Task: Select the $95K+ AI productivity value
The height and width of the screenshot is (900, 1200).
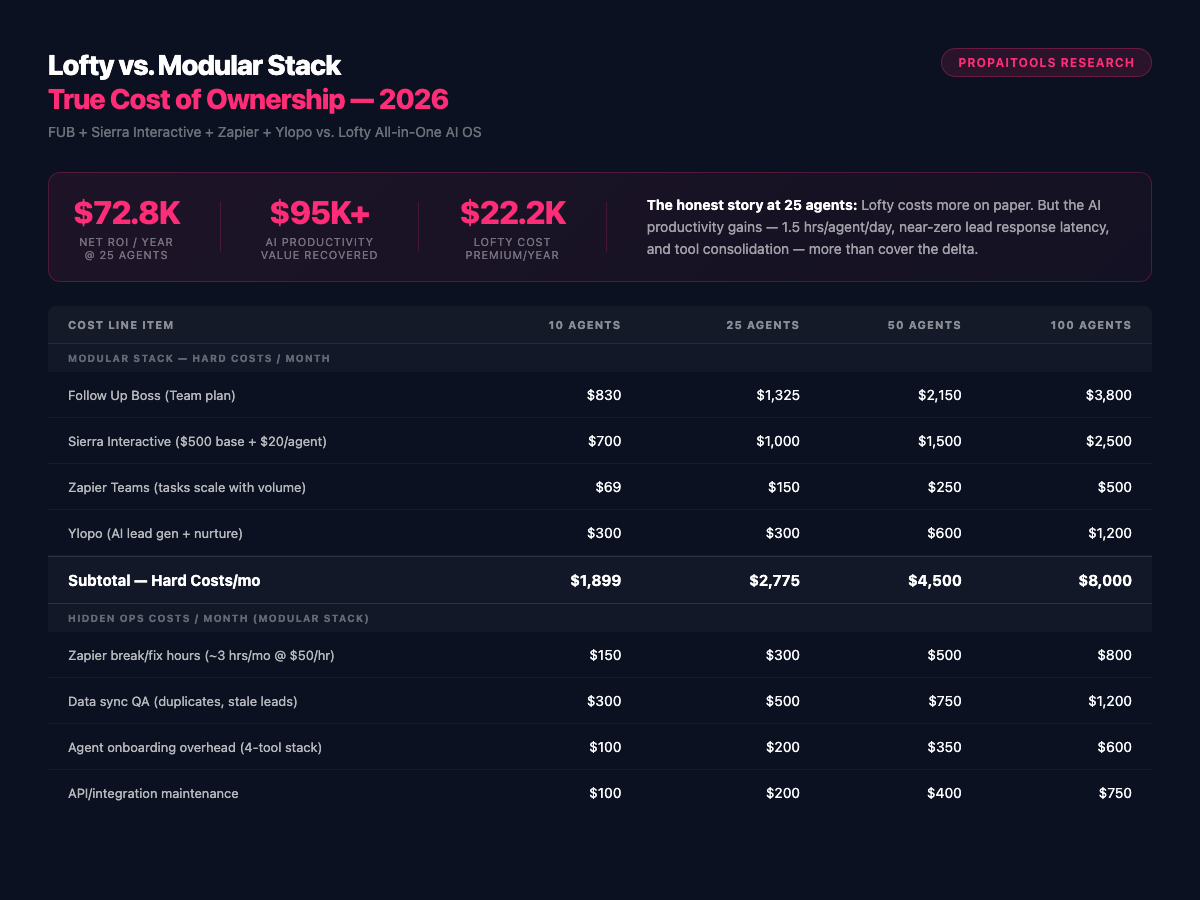Action: [x=319, y=212]
